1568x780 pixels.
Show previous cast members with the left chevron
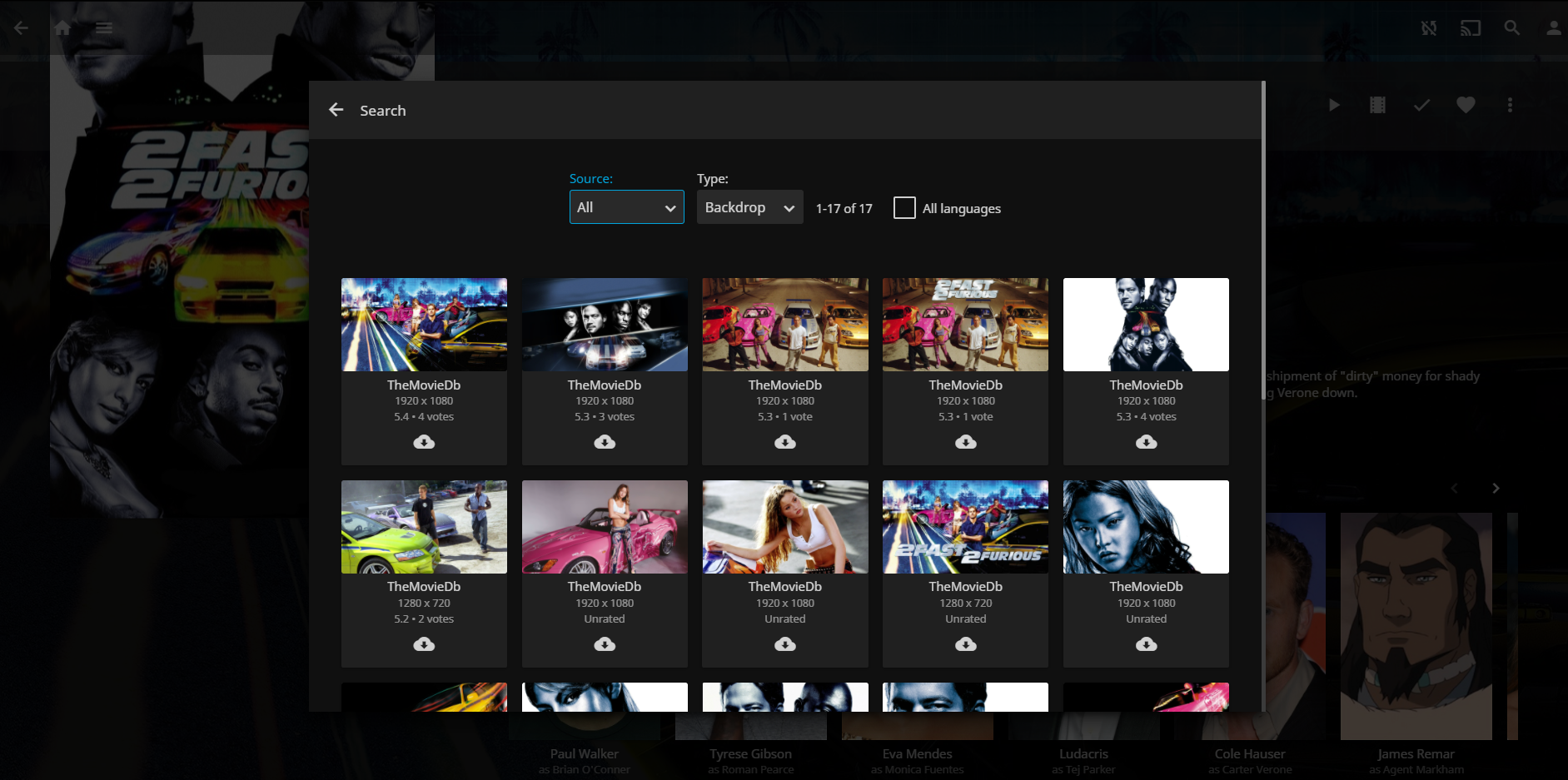pos(1455,488)
